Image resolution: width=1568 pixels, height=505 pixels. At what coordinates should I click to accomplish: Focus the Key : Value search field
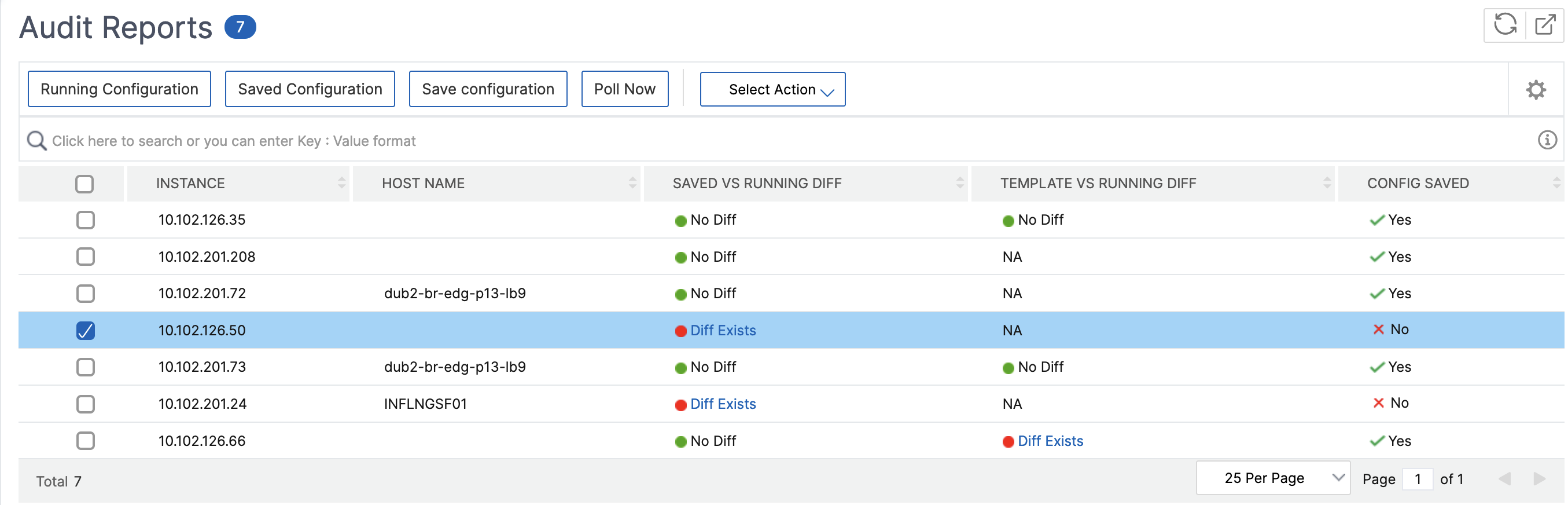(x=792, y=141)
